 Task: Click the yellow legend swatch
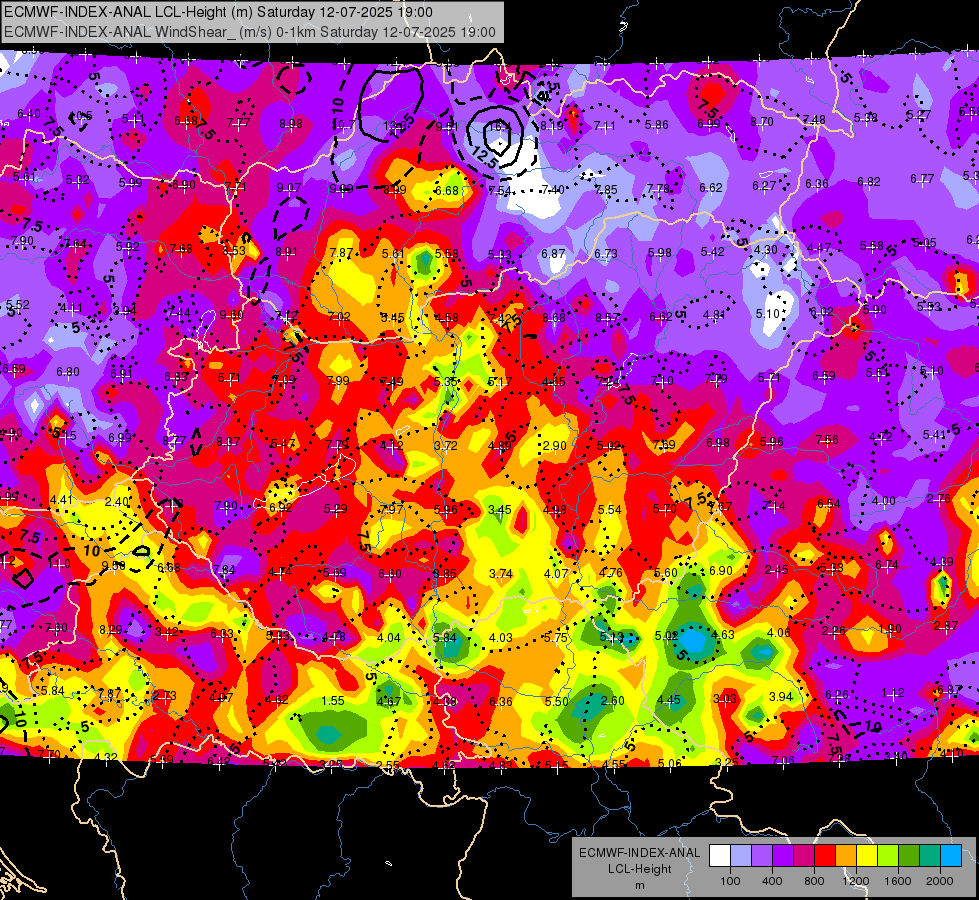(x=867, y=856)
